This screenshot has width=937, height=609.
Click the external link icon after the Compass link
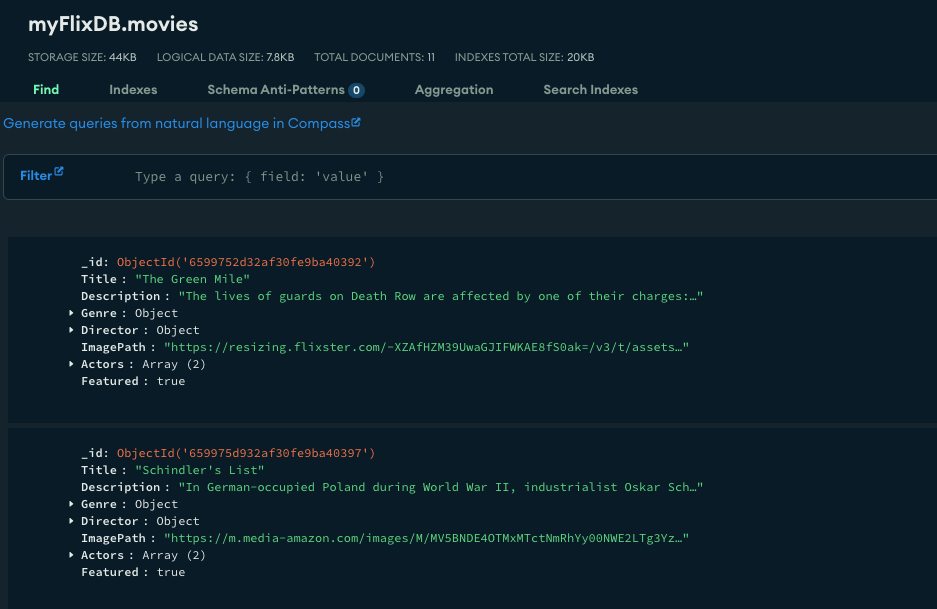354,120
